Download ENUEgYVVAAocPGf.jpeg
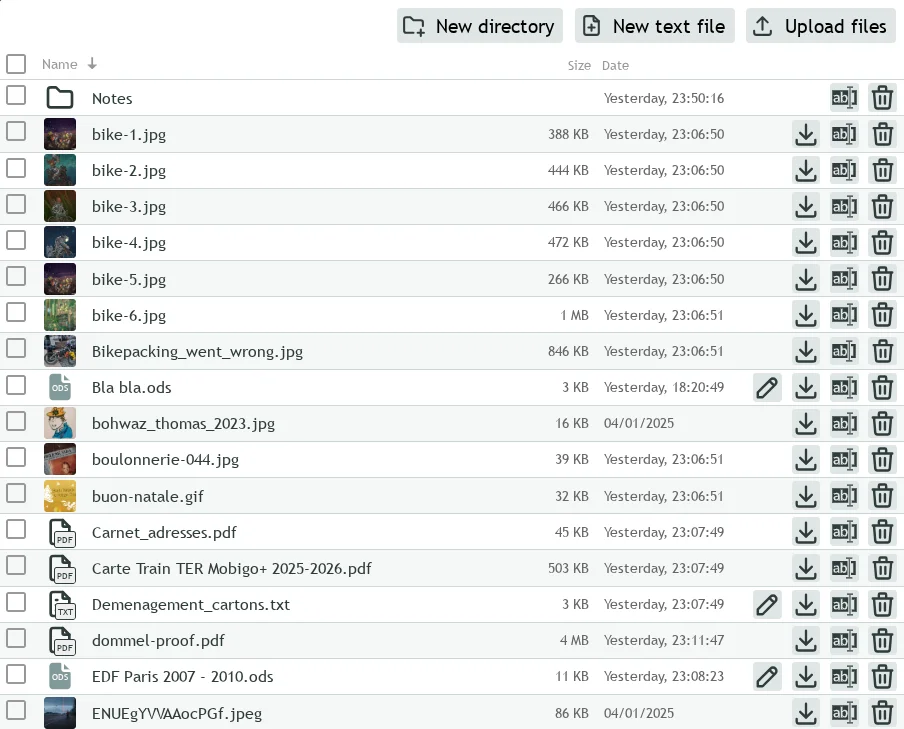 (805, 713)
